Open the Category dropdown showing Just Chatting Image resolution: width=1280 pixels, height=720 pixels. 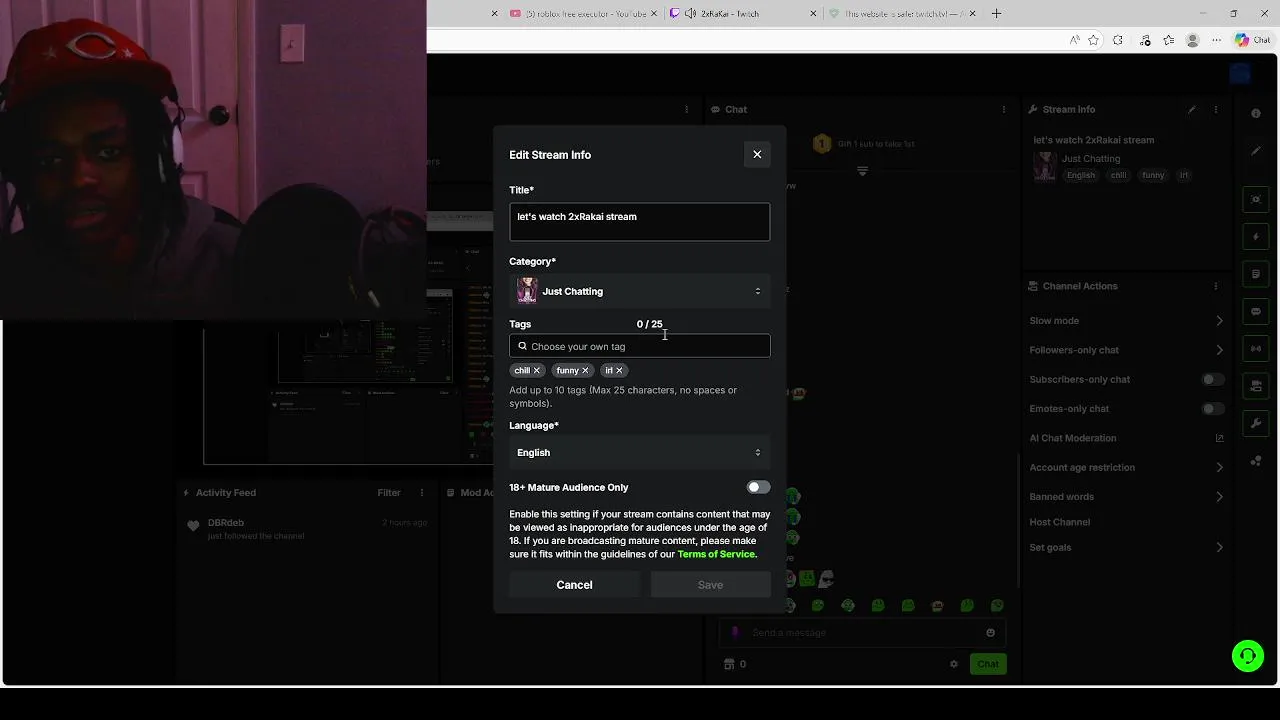tap(640, 291)
